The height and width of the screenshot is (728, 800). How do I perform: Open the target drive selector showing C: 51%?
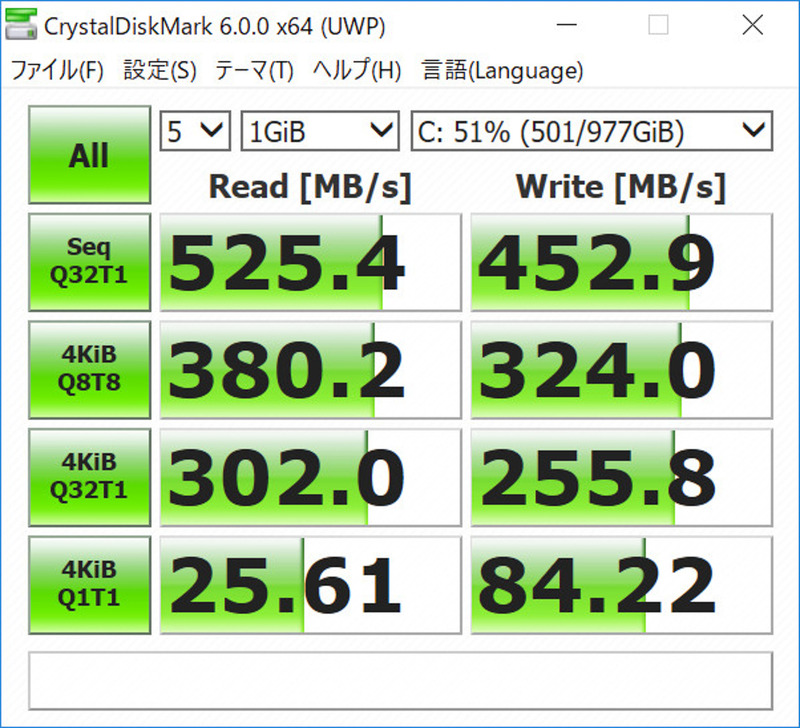[x=591, y=130]
